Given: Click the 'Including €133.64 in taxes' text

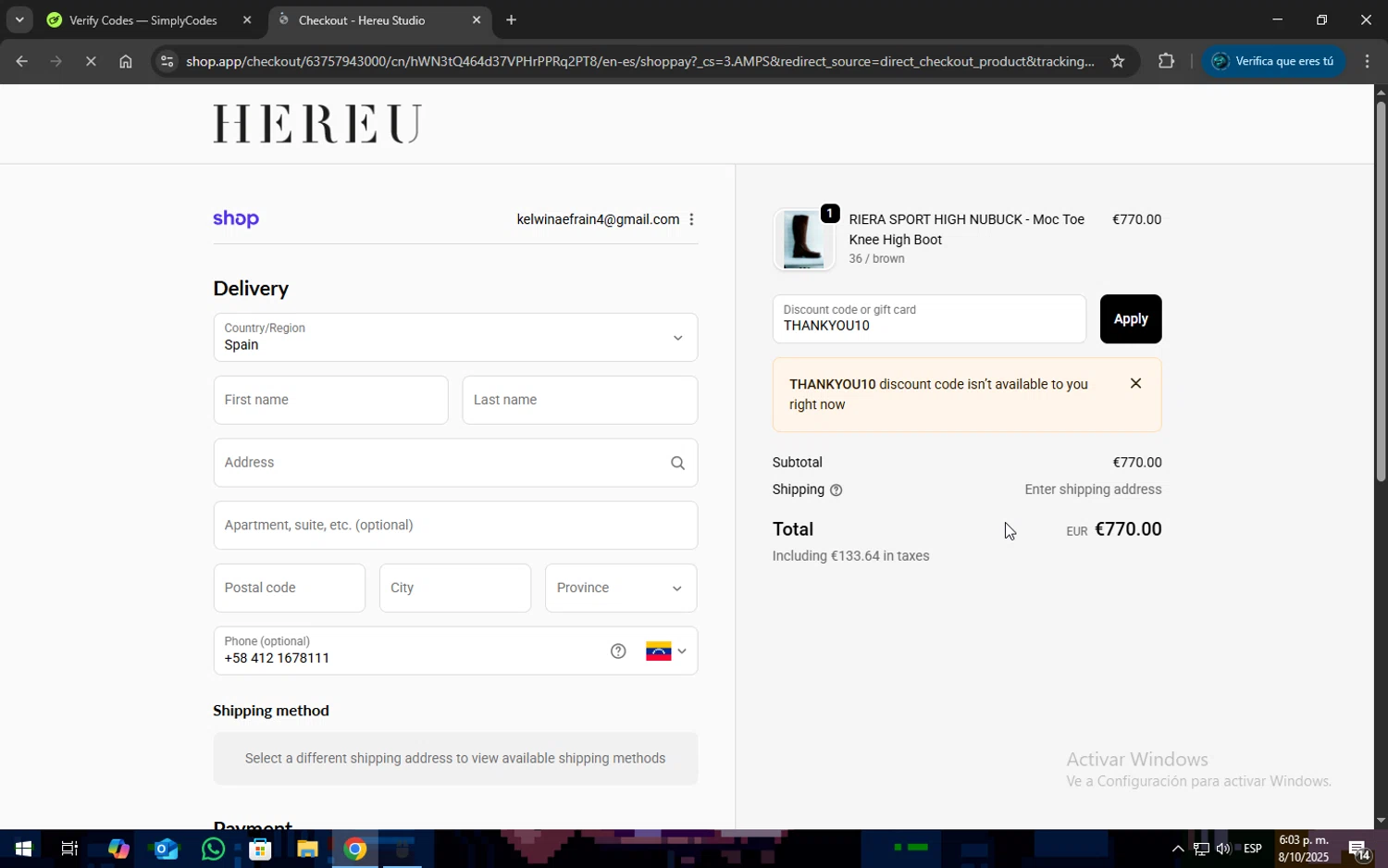Looking at the screenshot, I should tap(850, 556).
